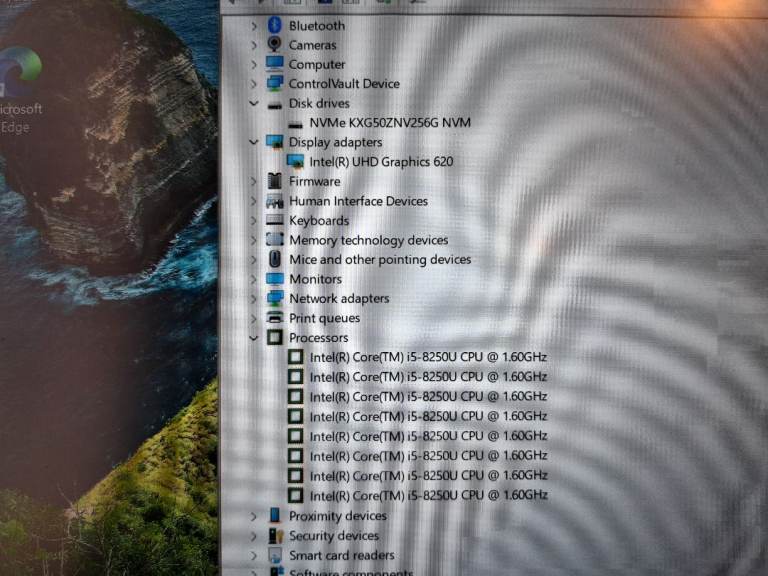Expand the Network adapters category
This screenshot has width=768, height=576.
pyautogui.click(x=254, y=298)
